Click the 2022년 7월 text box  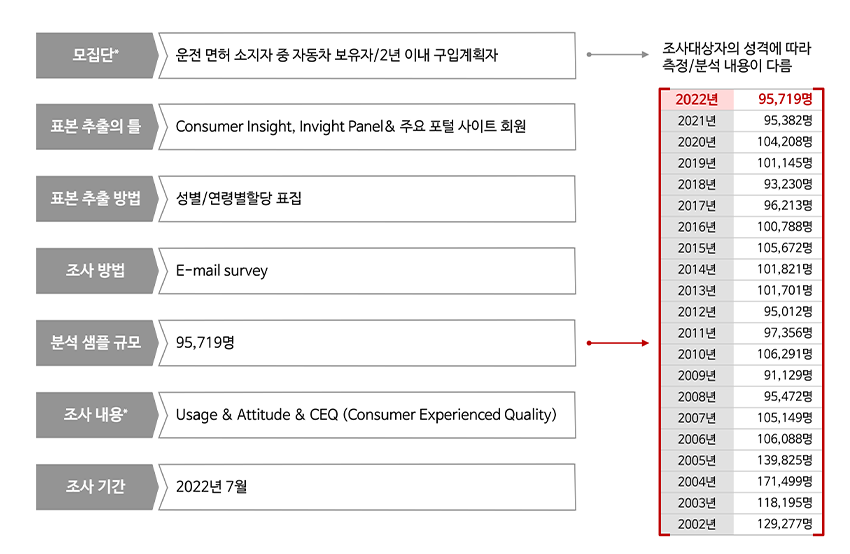(x=367, y=487)
